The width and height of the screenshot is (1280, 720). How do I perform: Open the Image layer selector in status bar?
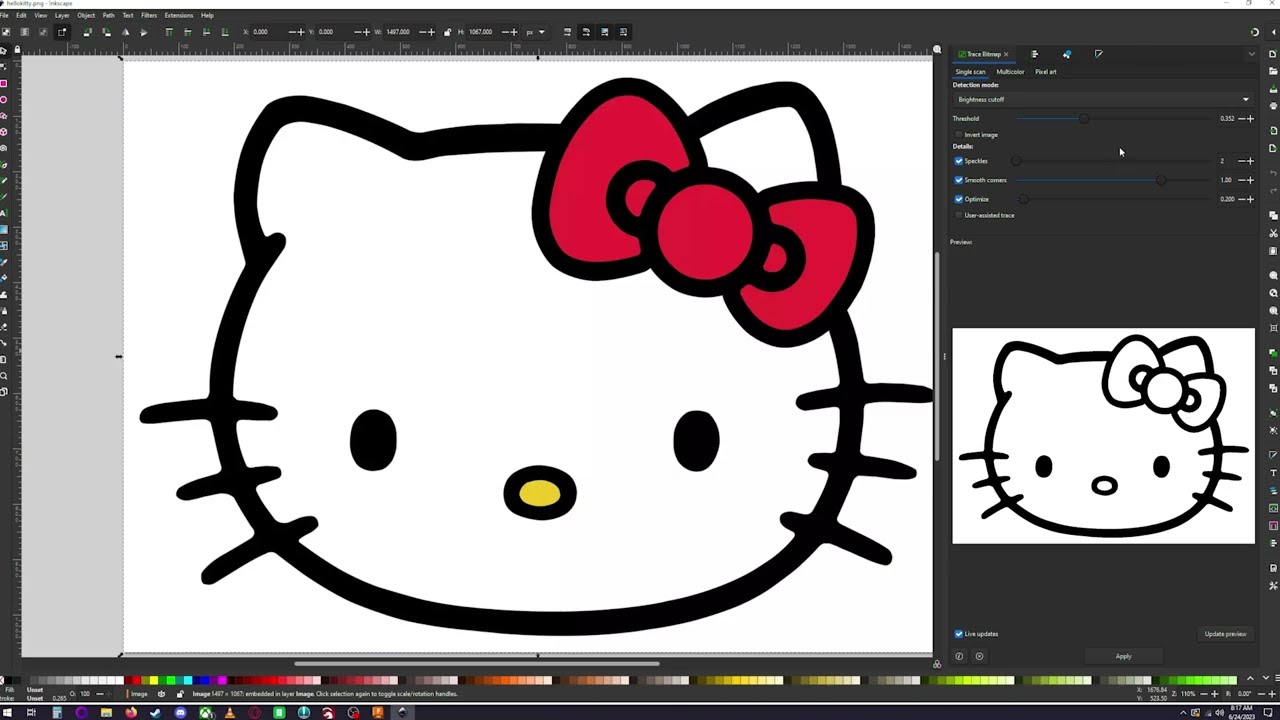(x=138, y=694)
